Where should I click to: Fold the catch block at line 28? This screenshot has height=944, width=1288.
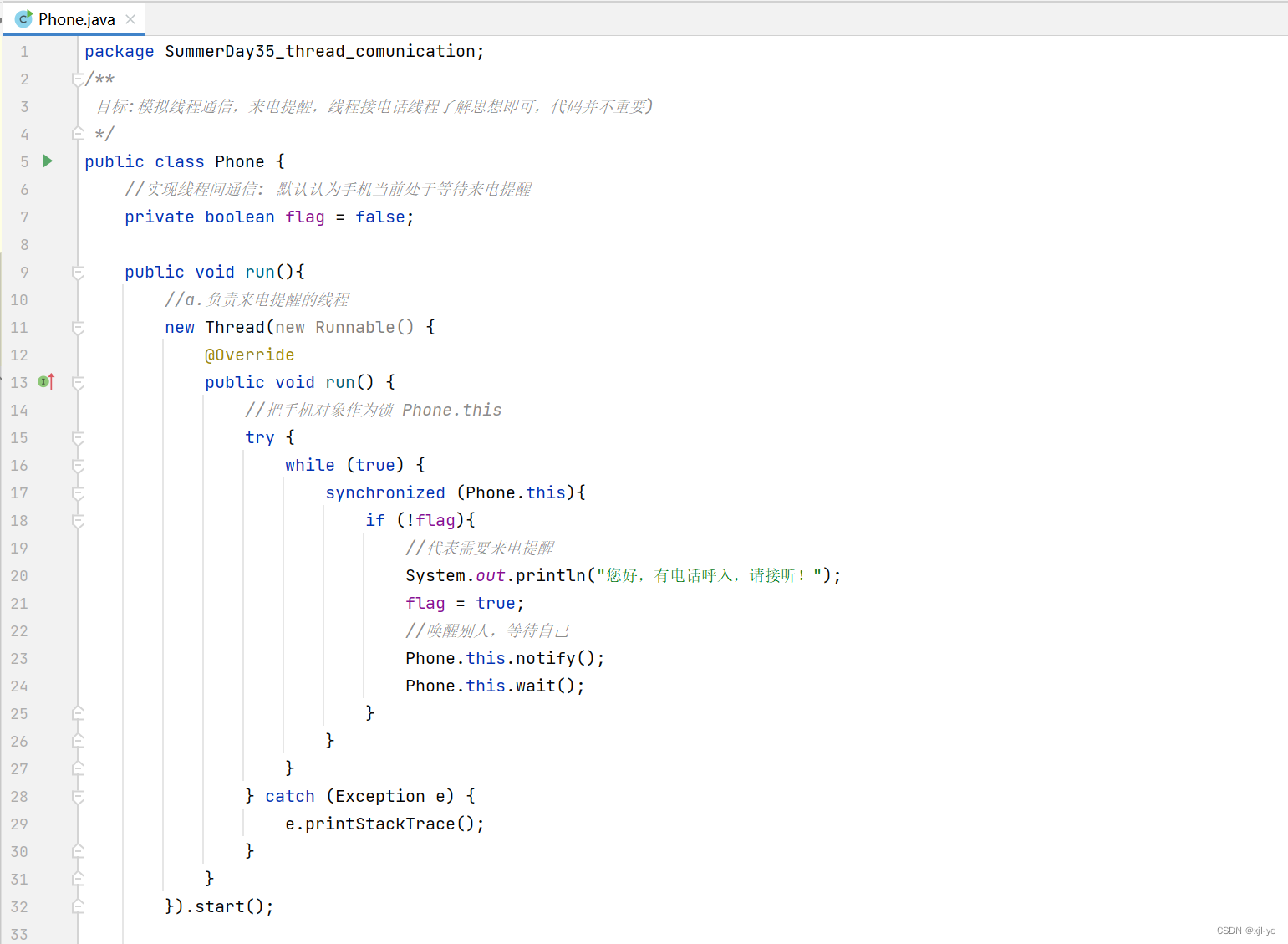[78, 797]
